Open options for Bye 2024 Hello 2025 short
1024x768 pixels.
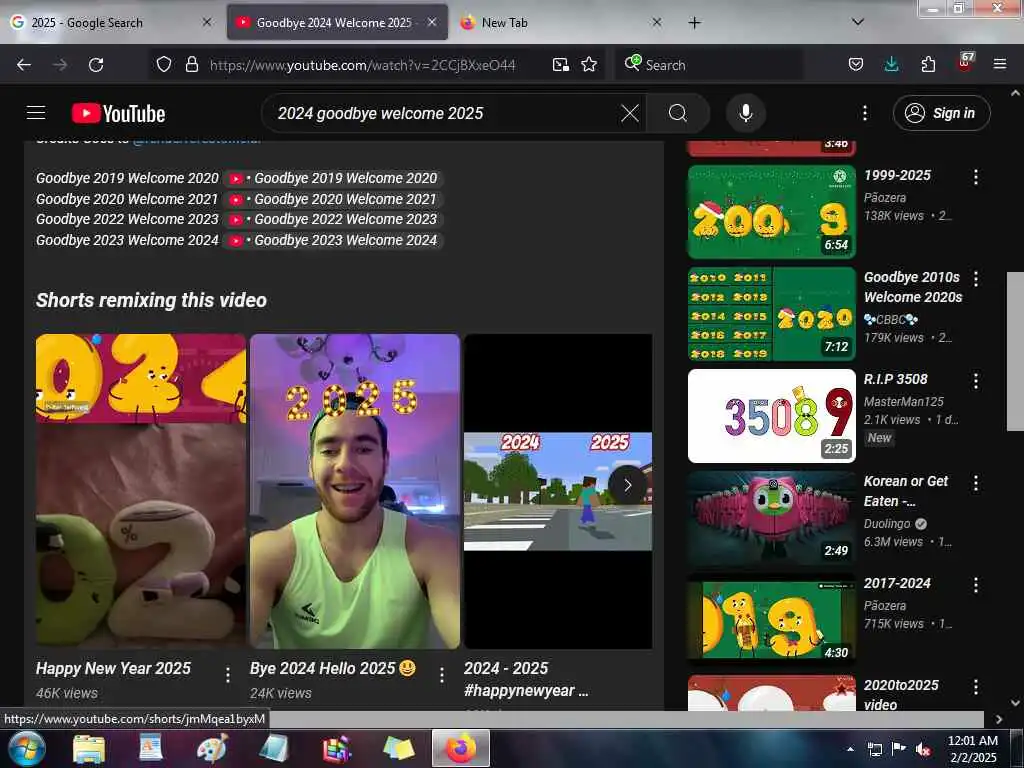point(441,674)
